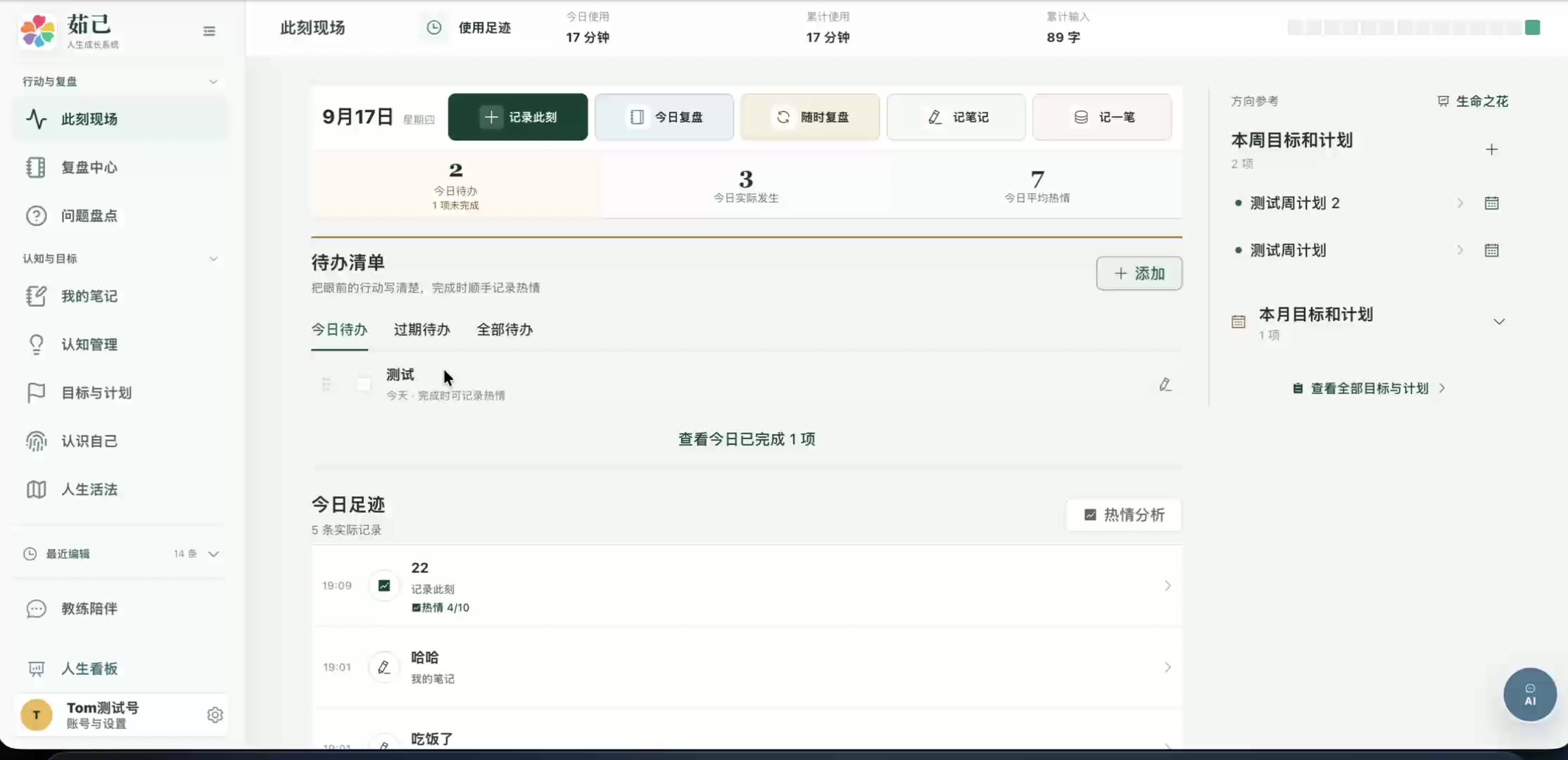Select the 今日待办 tab

coord(339,329)
